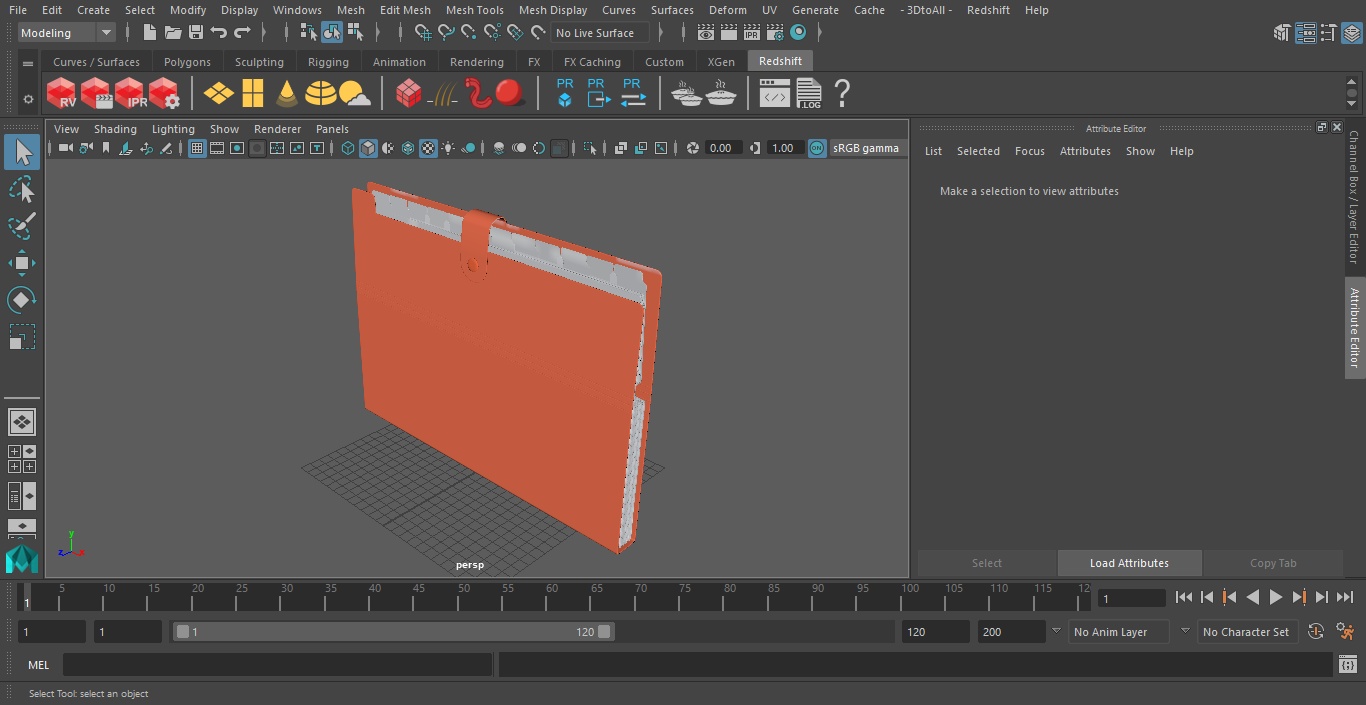Toggle wireframe shading cube icon
This screenshot has width=1366, height=705.
(x=348, y=148)
